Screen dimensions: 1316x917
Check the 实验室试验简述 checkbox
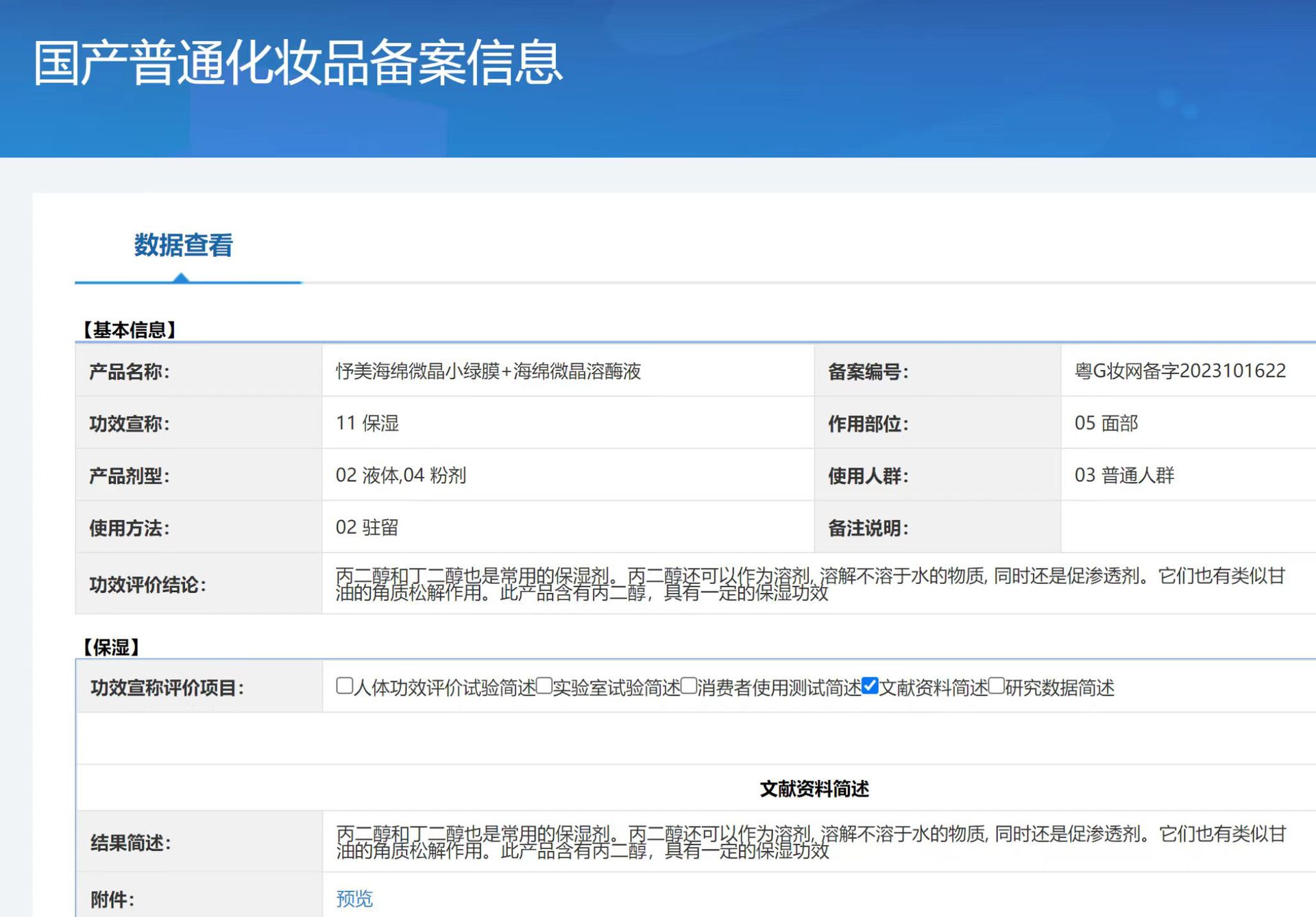(544, 685)
